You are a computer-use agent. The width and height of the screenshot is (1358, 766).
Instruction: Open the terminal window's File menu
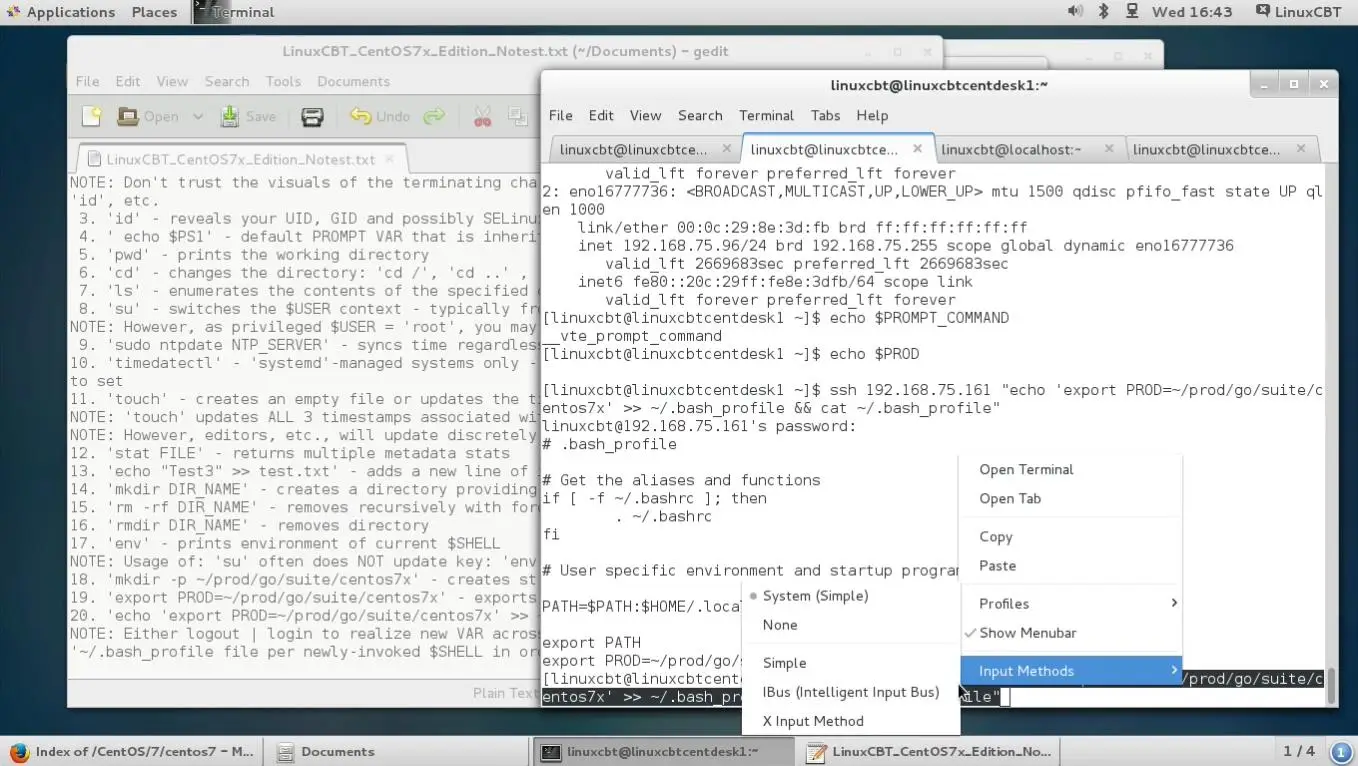point(561,116)
